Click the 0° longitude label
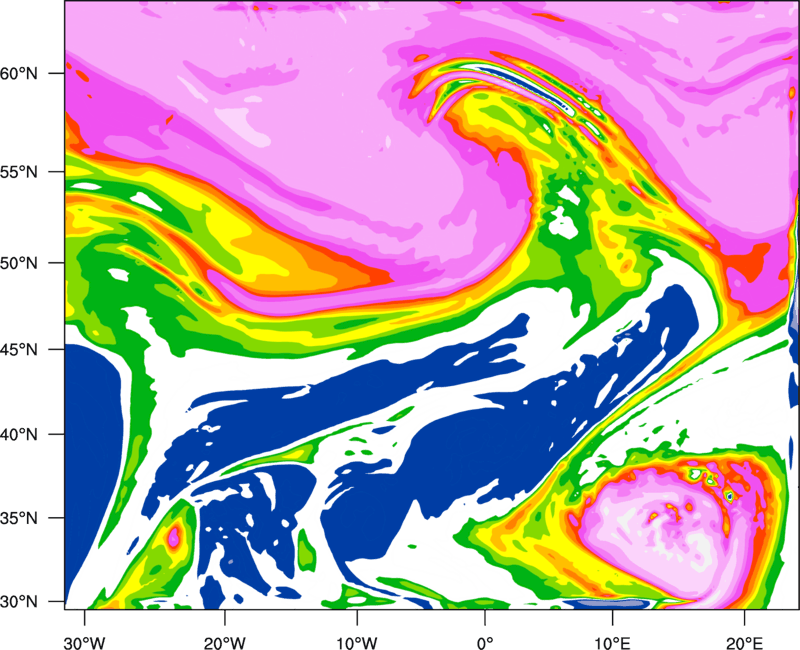800x650 pixels. point(485,643)
